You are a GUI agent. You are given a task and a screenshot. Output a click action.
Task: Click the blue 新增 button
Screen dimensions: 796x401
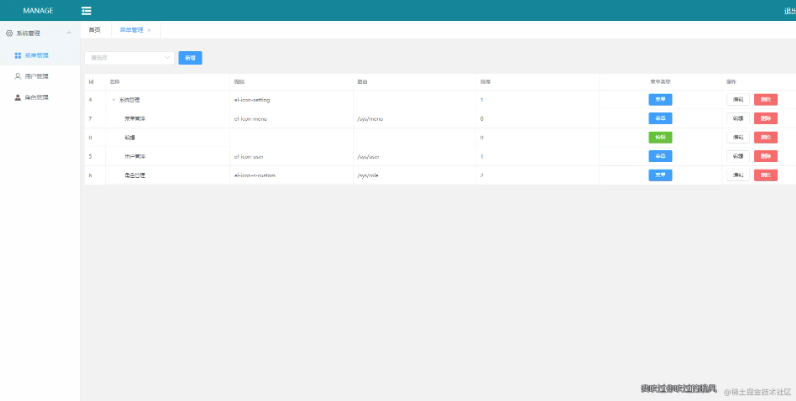[190, 58]
